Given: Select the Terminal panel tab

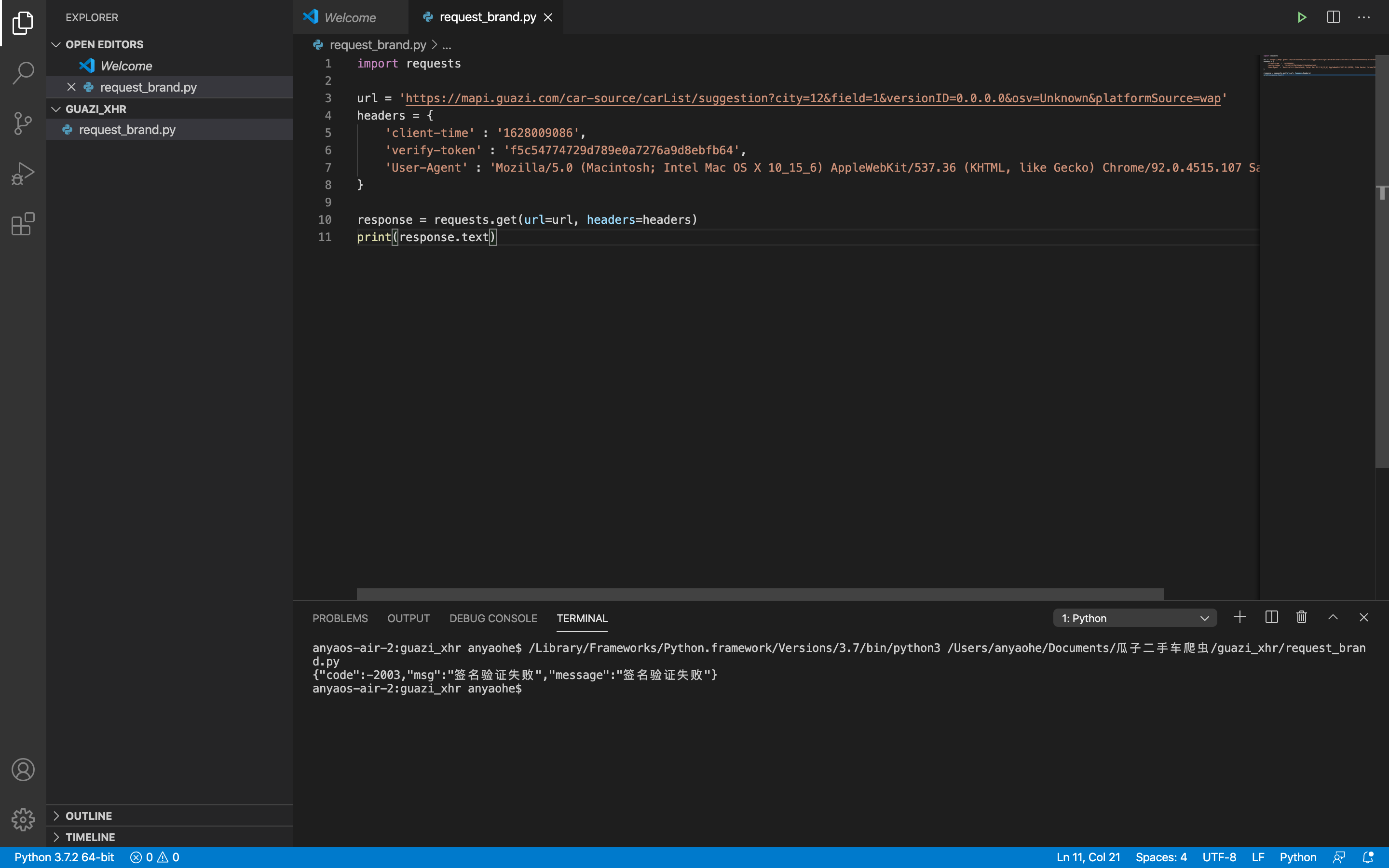Looking at the screenshot, I should tap(582, 618).
